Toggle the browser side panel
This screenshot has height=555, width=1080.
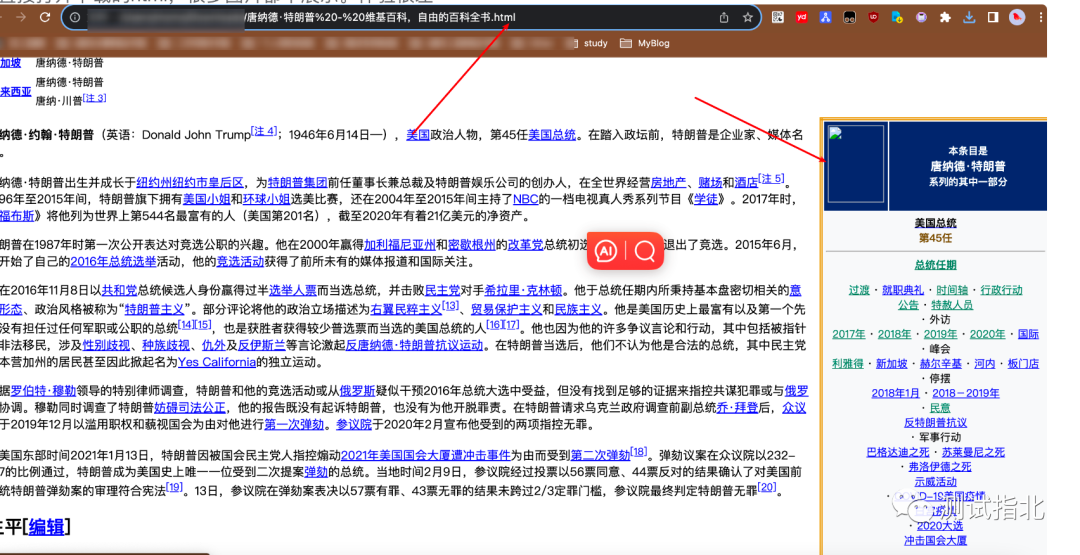[993, 17]
